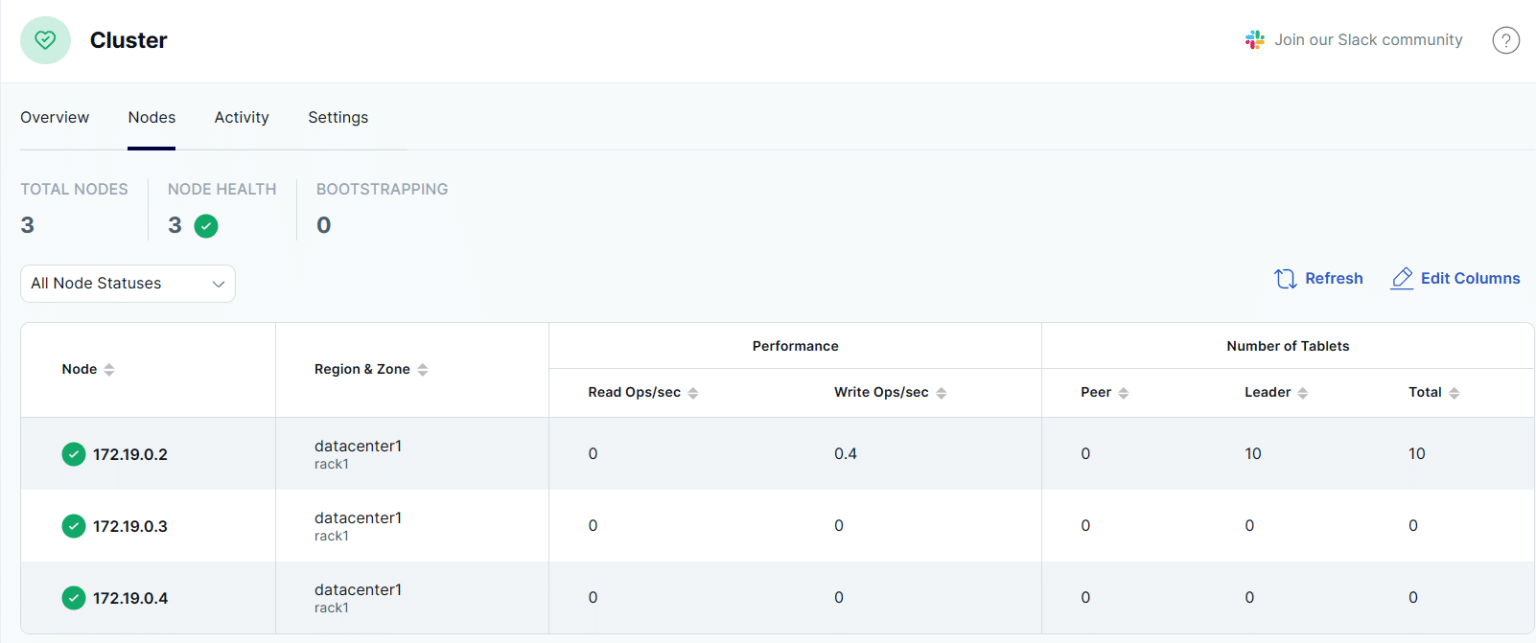Open the Activity tab
Viewport: 1536px width, 643px height.
[241, 117]
